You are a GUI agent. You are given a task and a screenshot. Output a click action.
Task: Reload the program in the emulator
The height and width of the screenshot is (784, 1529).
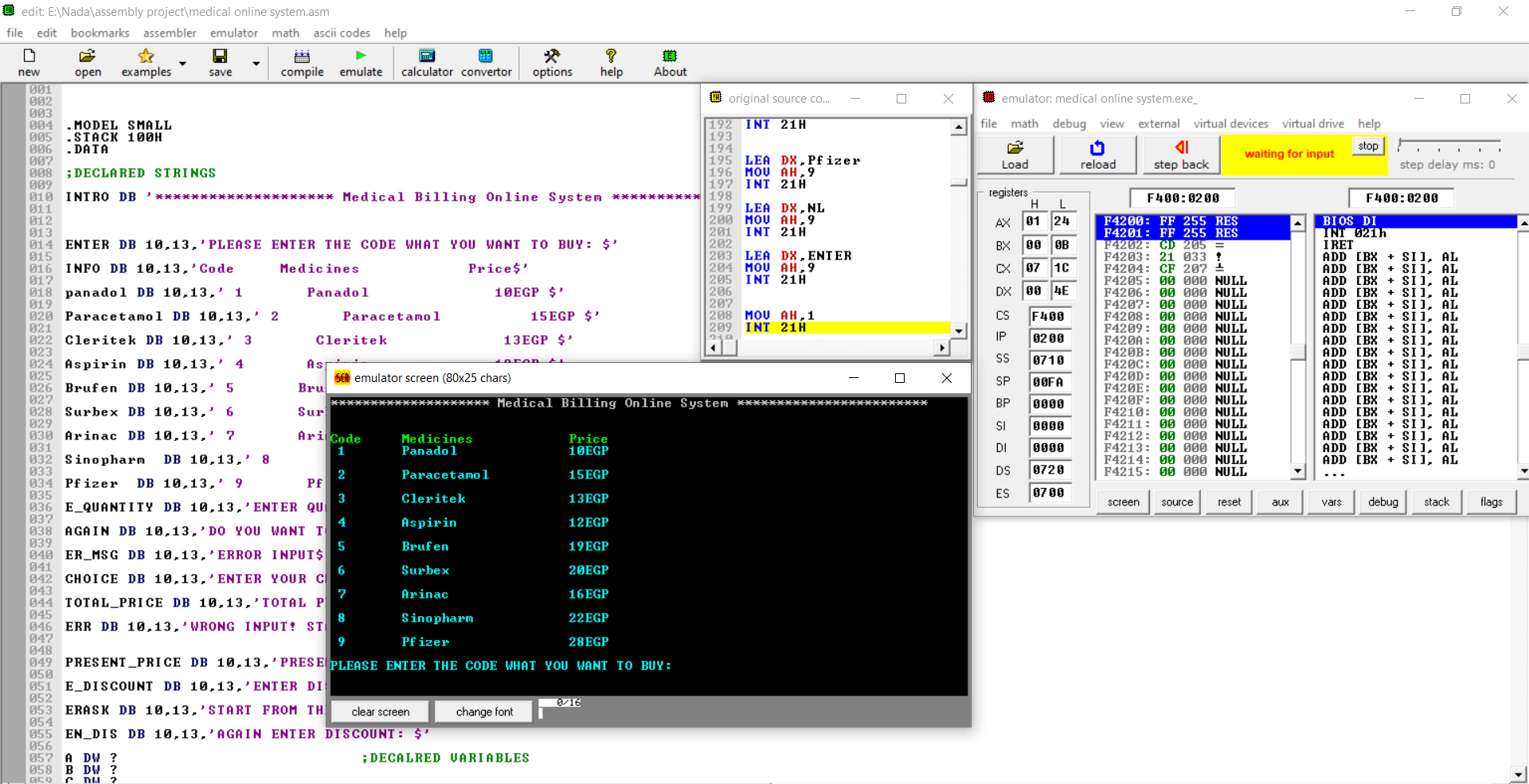click(1098, 154)
